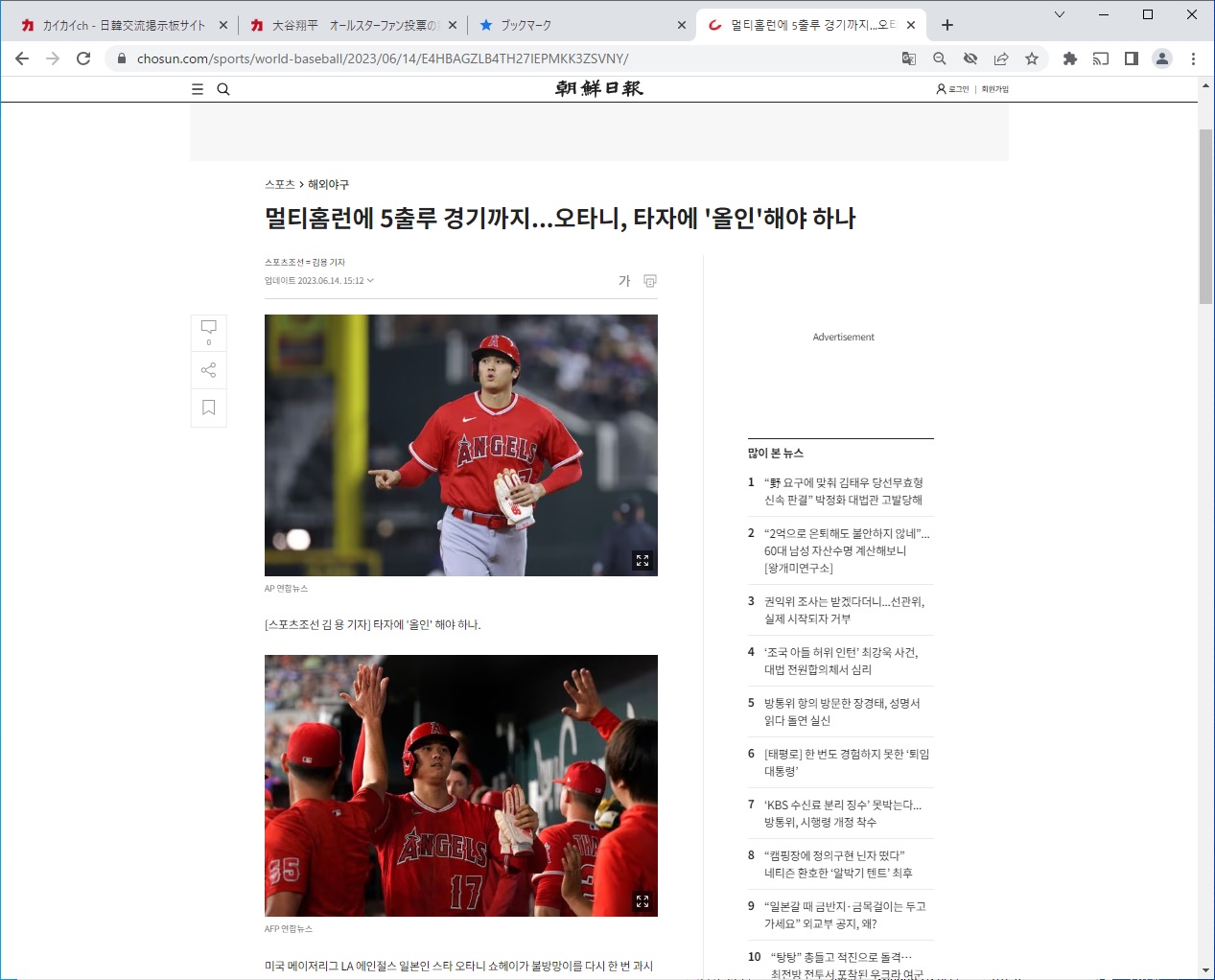The width and height of the screenshot is (1215, 980).
Task: Expand the first Ohtani photo to fullscreen
Action: tap(643, 560)
